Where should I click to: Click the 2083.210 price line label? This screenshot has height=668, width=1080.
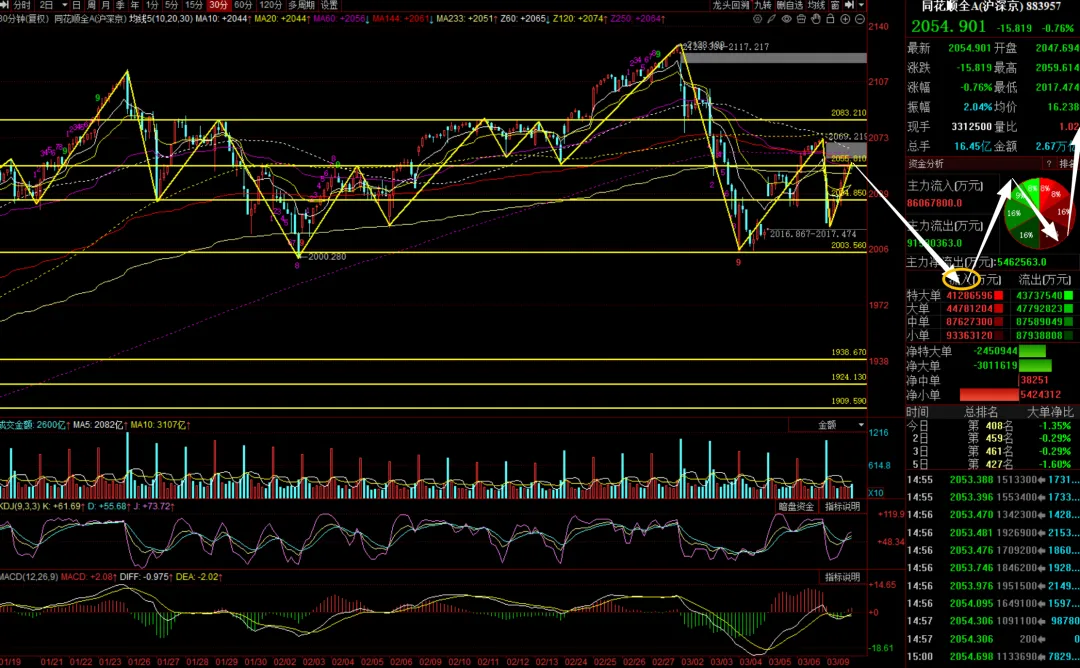(x=849, y=113)
